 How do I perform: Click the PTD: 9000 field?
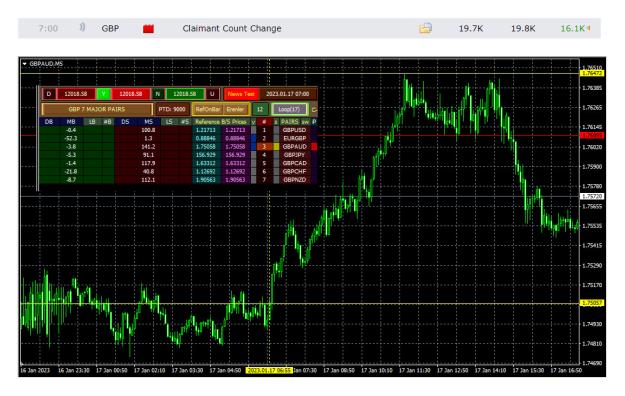point(172,109)
